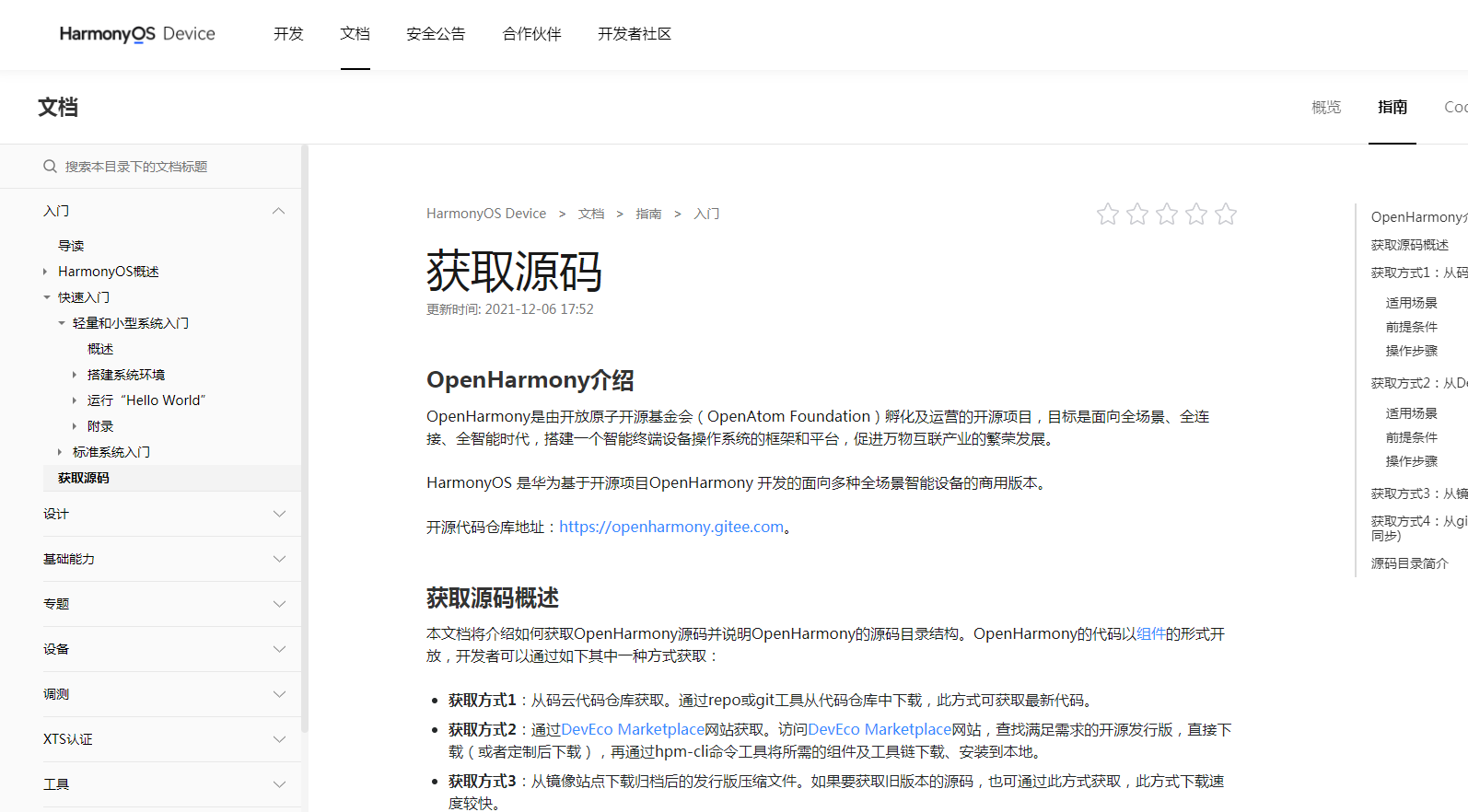The image size is (1468, 812).
Task: Click the 入门 breadcrumb
Action: point(706,214)
